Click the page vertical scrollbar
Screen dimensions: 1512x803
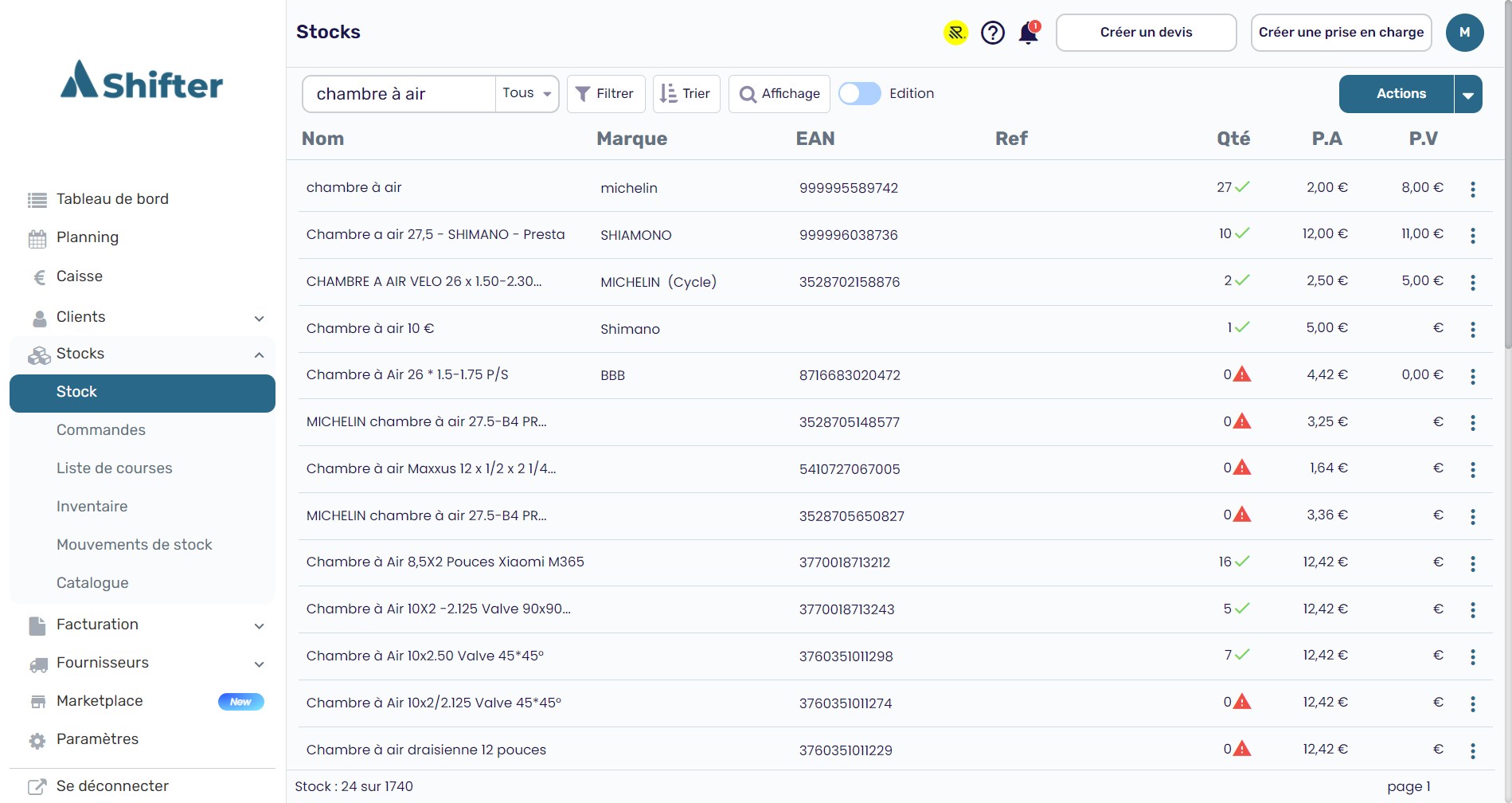tap(1507, 175)
